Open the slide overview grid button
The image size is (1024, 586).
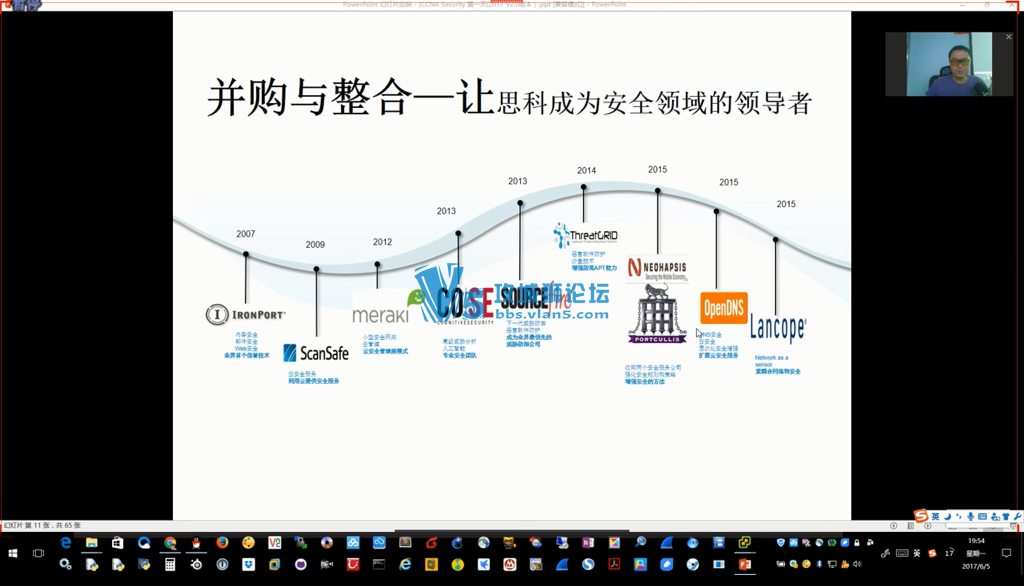point(910,525)
